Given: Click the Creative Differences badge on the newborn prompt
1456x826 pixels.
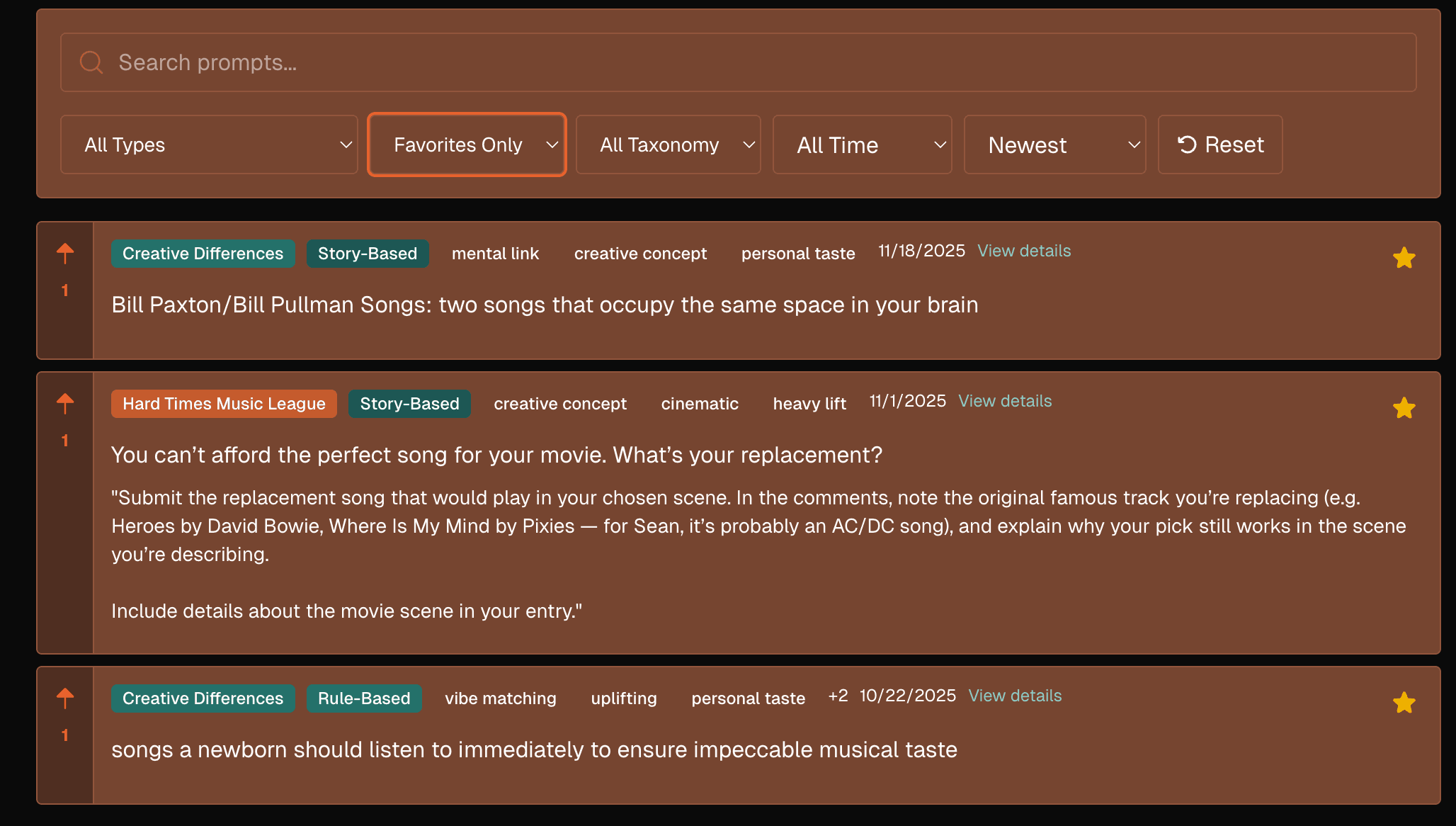Looking at the screenshot, I should tap(203, 698).
